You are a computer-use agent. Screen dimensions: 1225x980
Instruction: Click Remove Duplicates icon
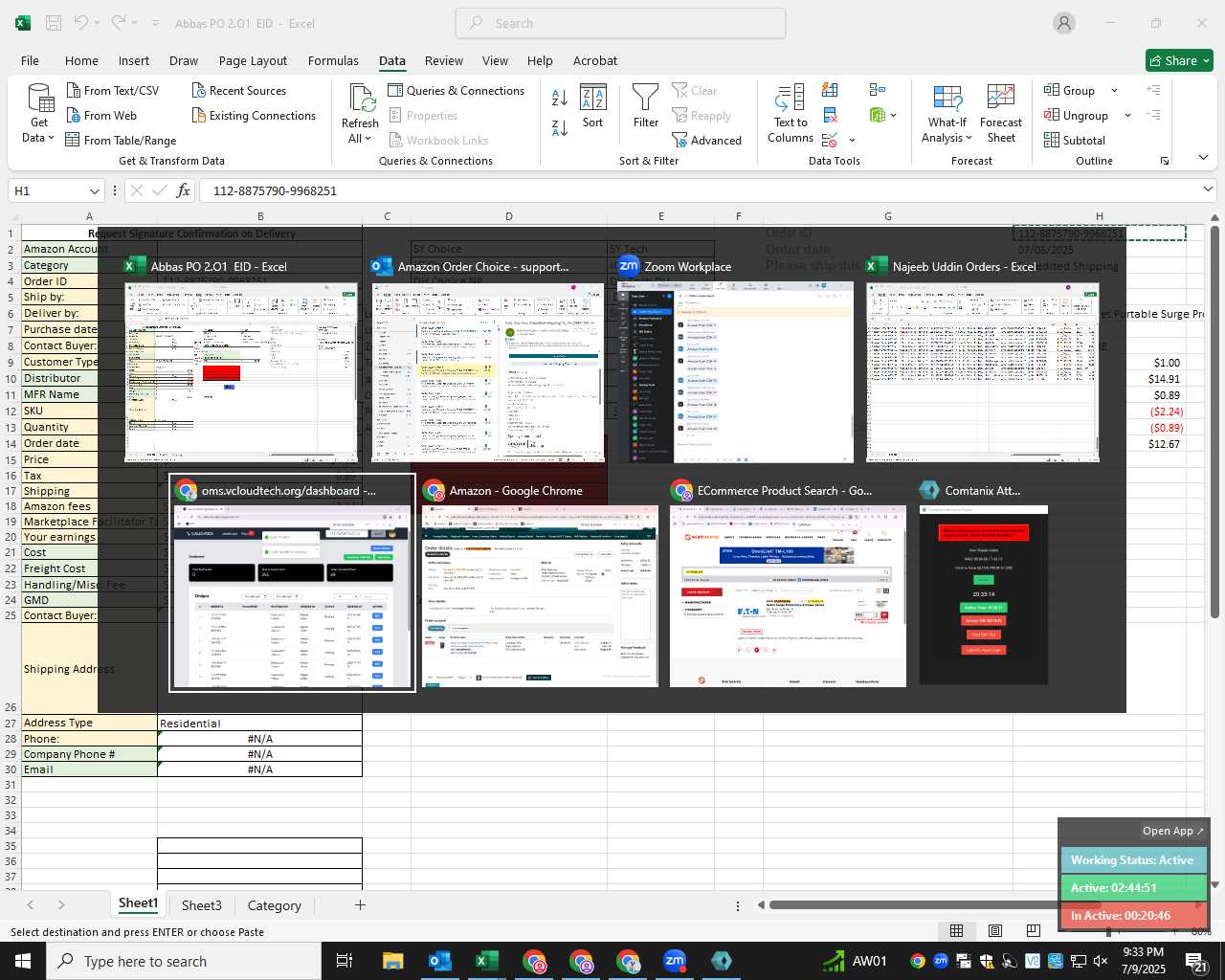[831, 115]
